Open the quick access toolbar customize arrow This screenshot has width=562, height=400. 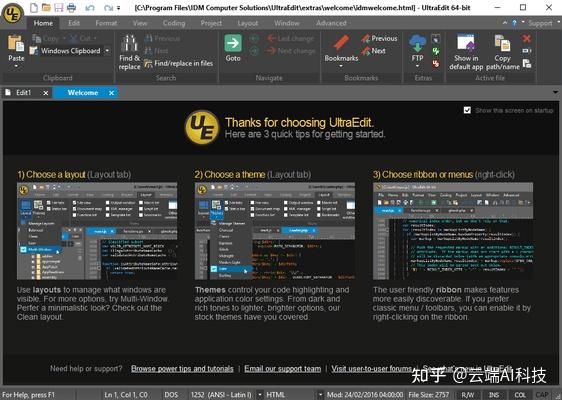click(x=119, y=8)
